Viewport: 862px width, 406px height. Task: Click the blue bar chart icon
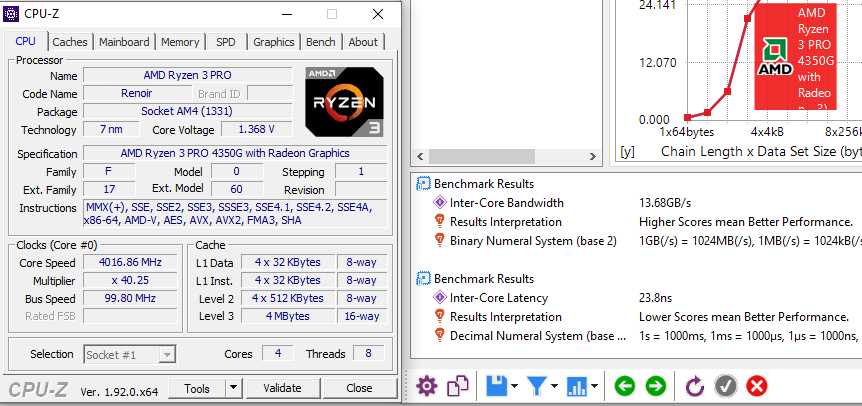577,385
